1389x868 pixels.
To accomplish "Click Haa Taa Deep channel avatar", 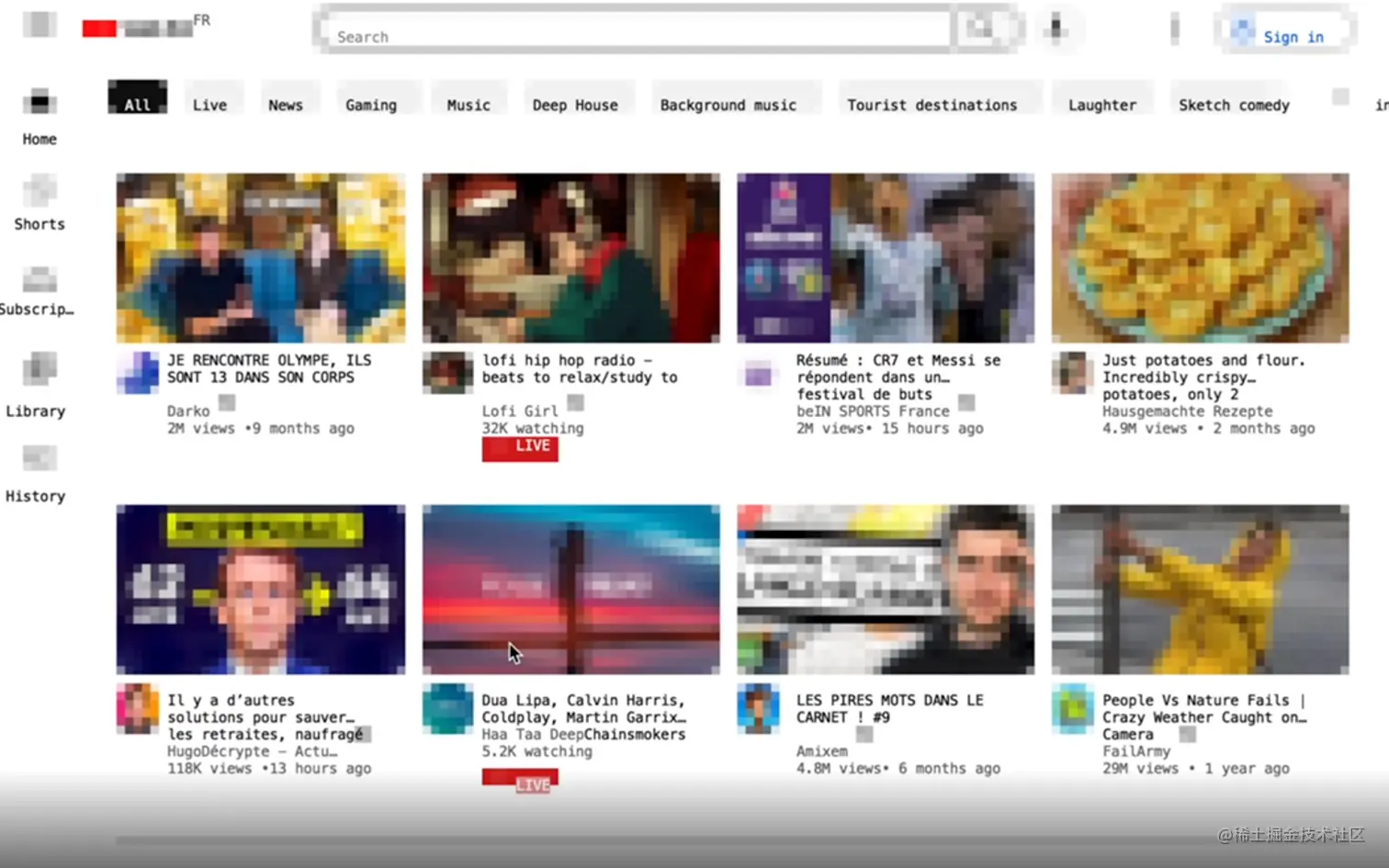I will point(447,708).
